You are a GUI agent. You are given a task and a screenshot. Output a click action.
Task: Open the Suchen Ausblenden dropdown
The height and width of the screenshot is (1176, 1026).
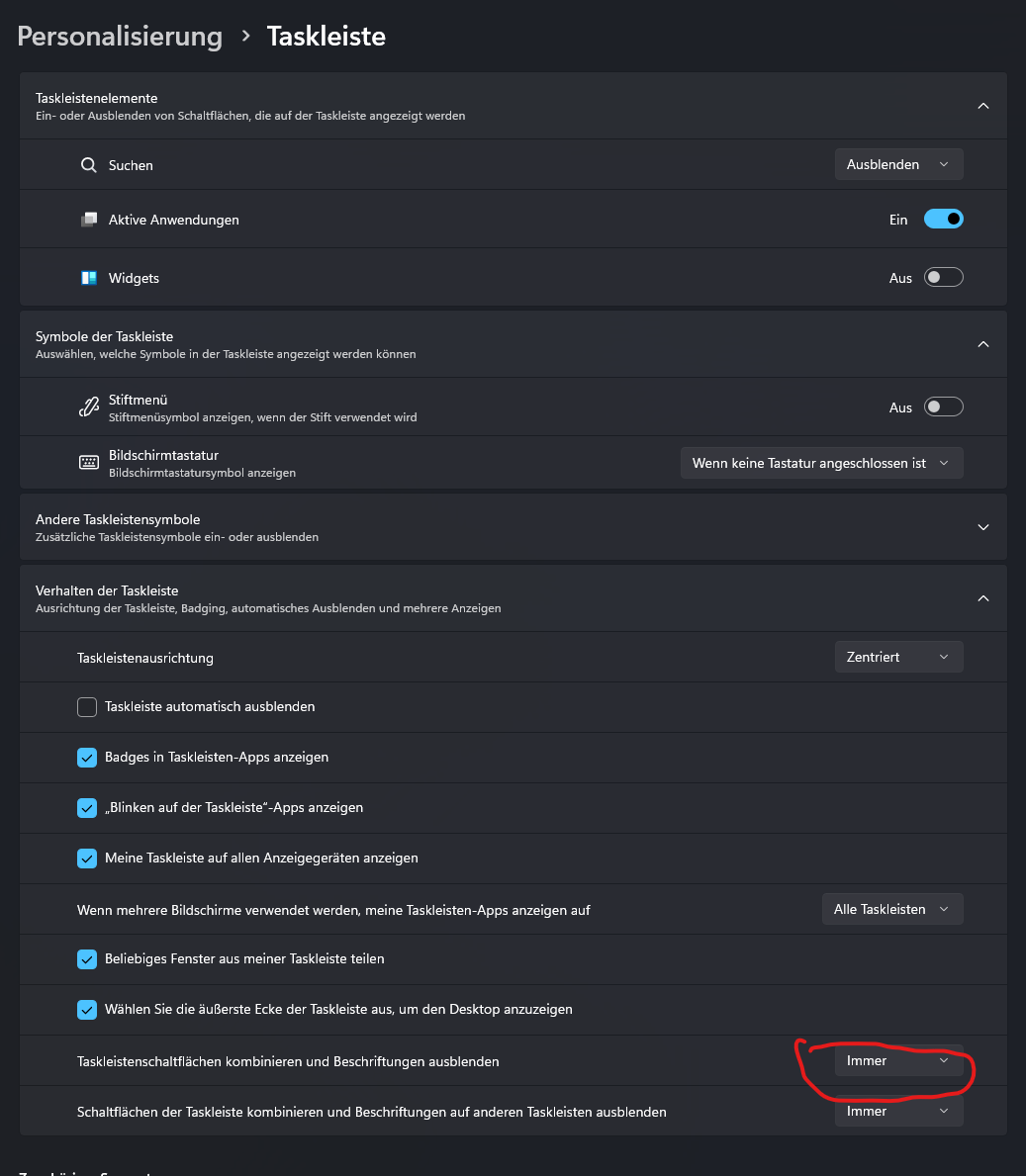[x=898, y=165]
